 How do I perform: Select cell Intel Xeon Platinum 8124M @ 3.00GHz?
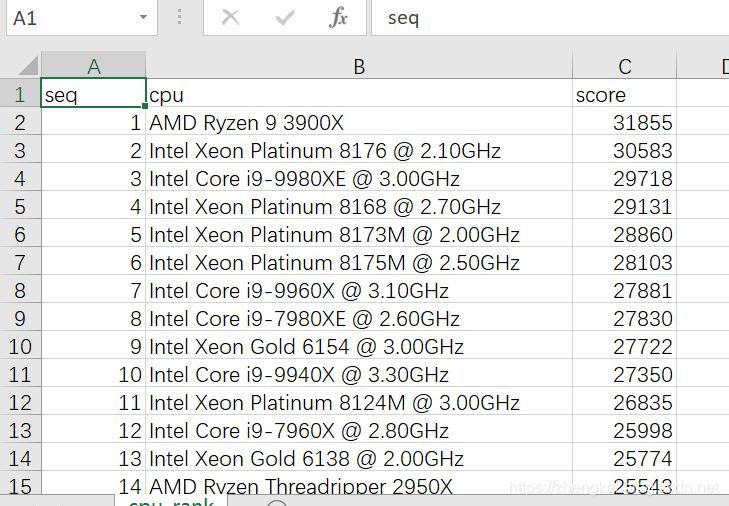[x=359, y=401]
